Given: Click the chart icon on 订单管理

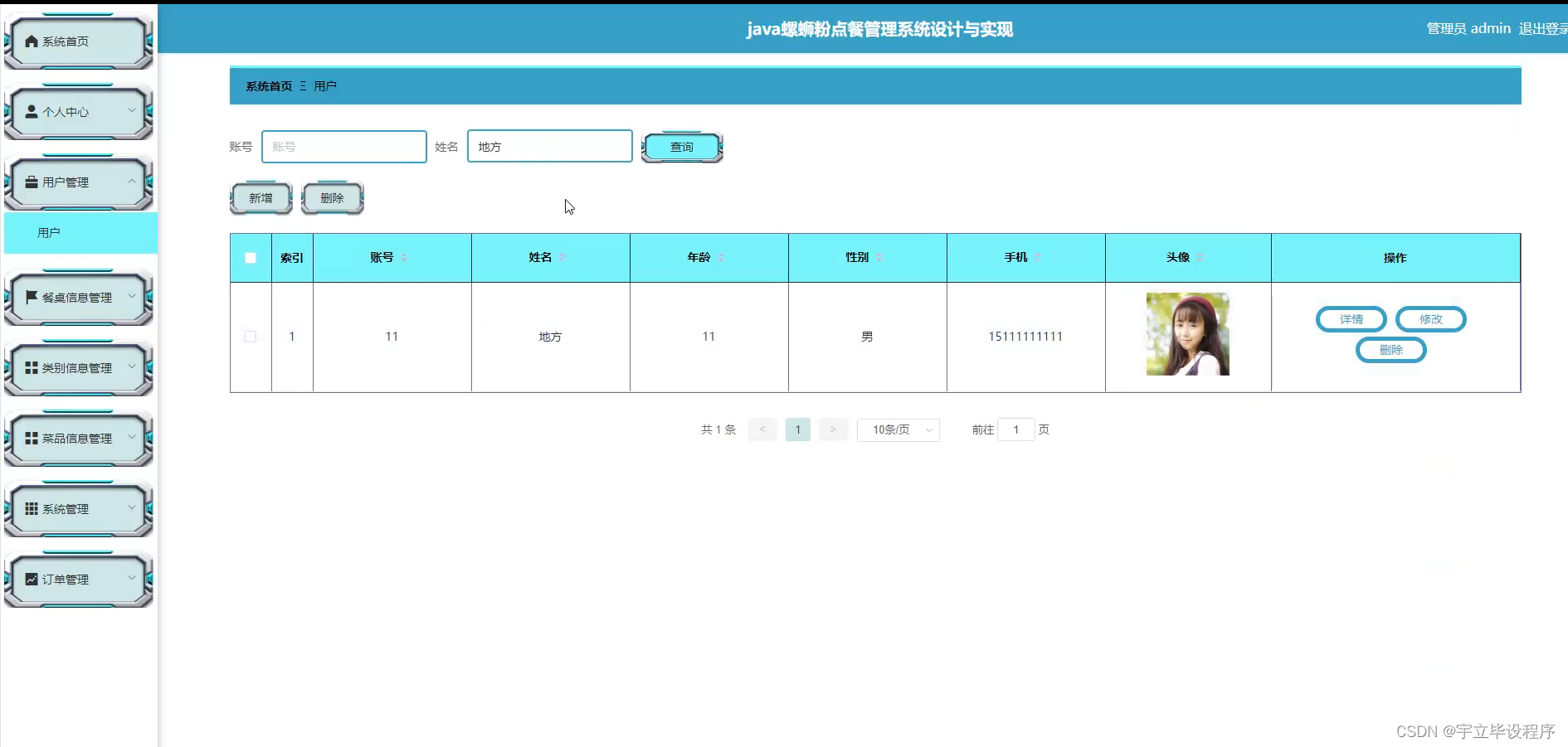Looking at the screenshot, I should (31, 579).
